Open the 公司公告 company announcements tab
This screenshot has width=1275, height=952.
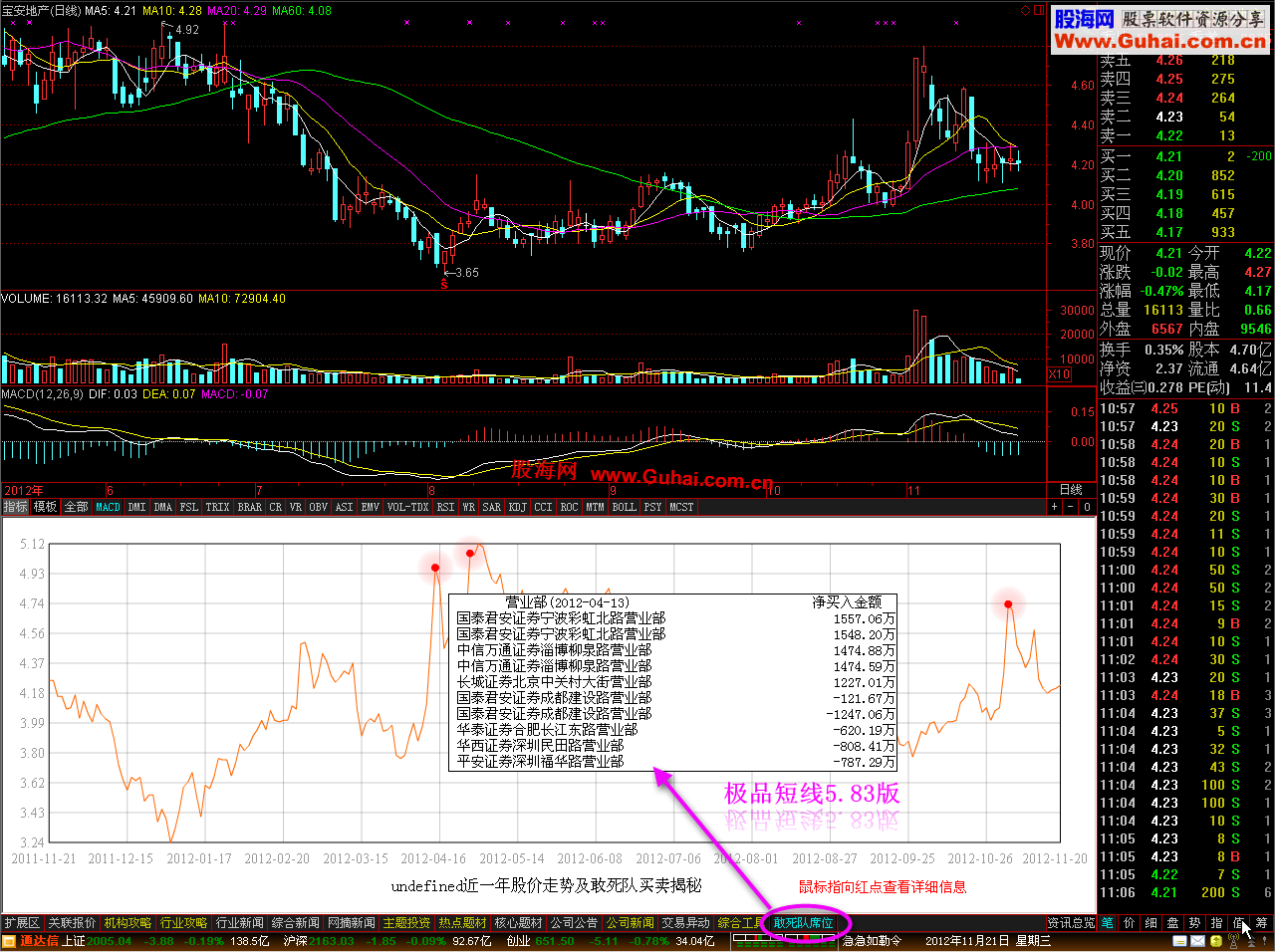click(575, 923)
